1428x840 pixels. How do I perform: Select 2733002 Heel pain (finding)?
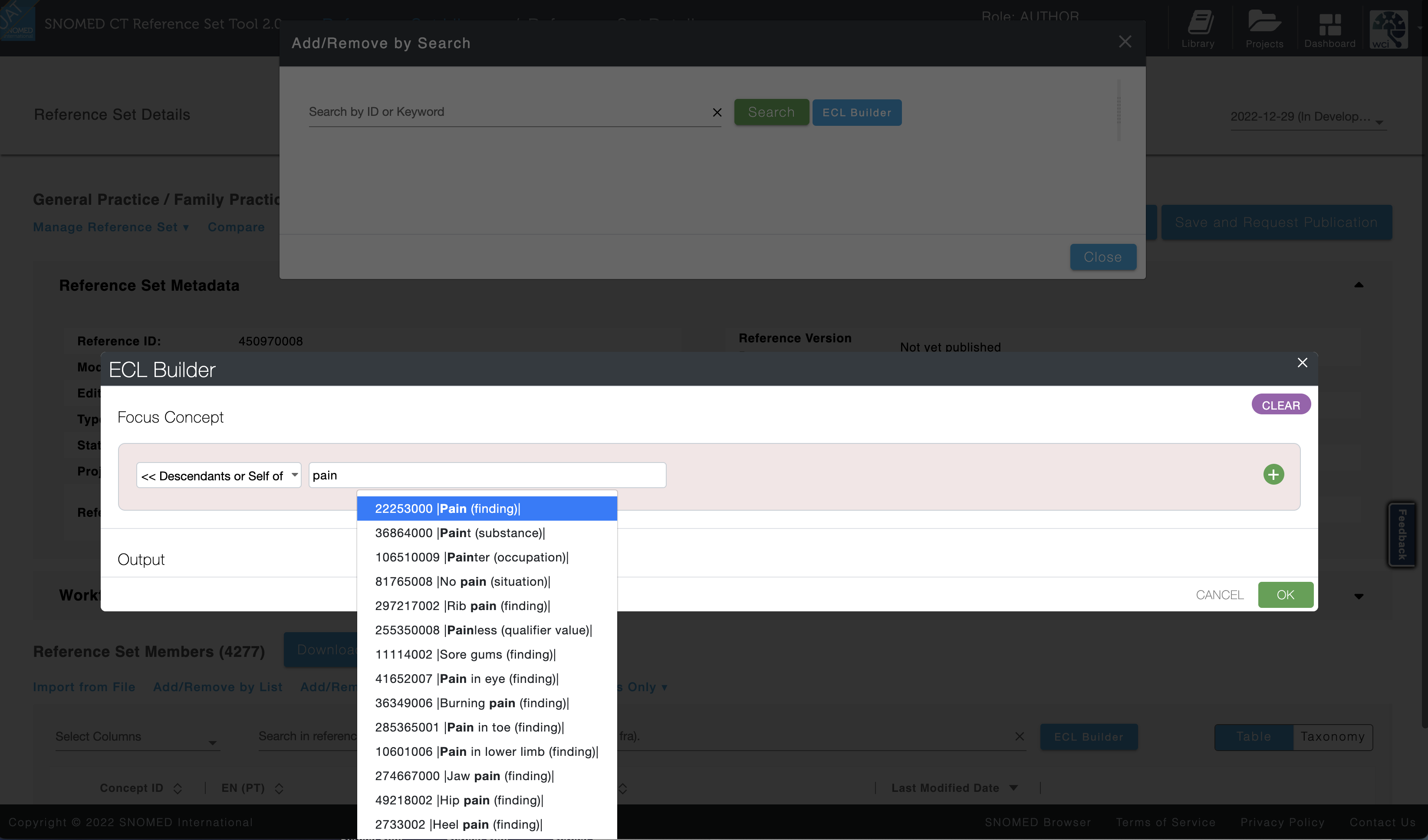pyautogui.click(x=487, y=825)
